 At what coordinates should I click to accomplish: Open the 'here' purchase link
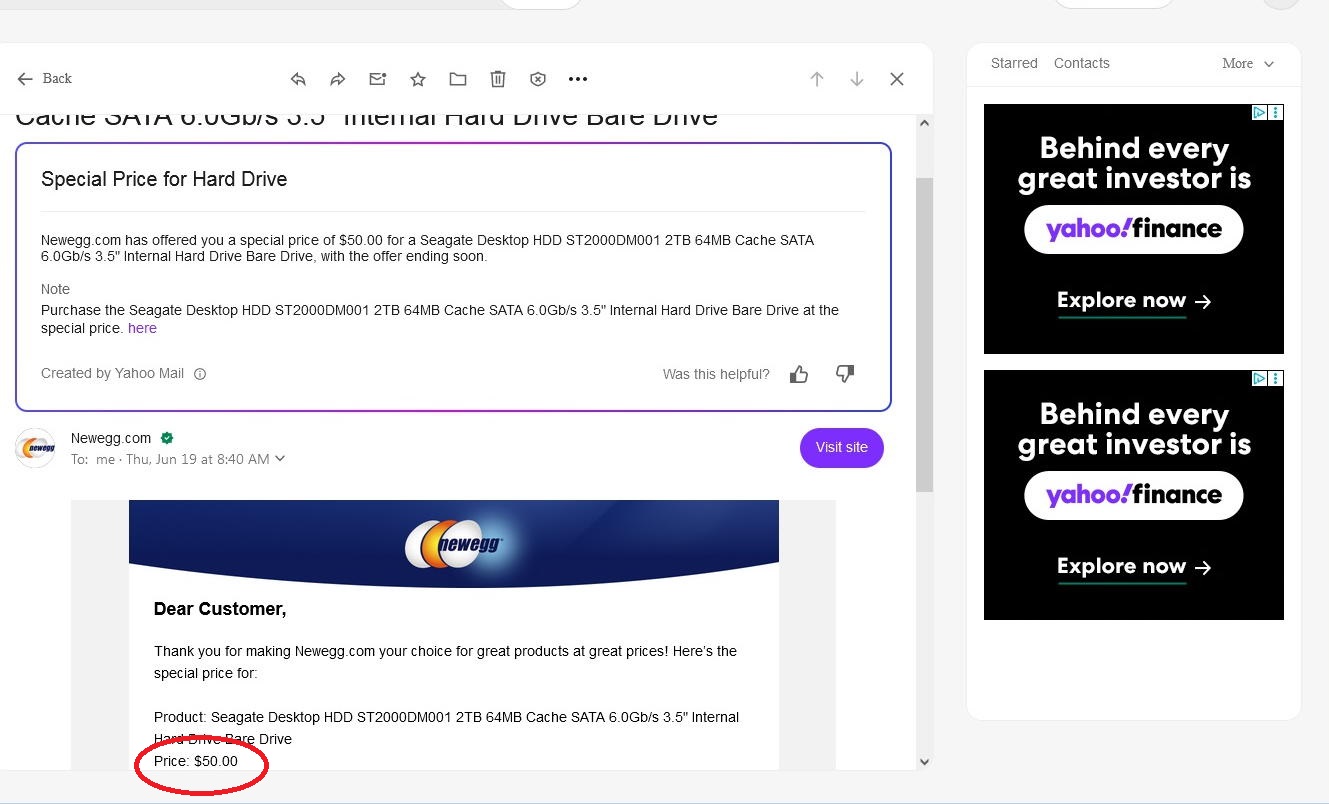point(142,328)
